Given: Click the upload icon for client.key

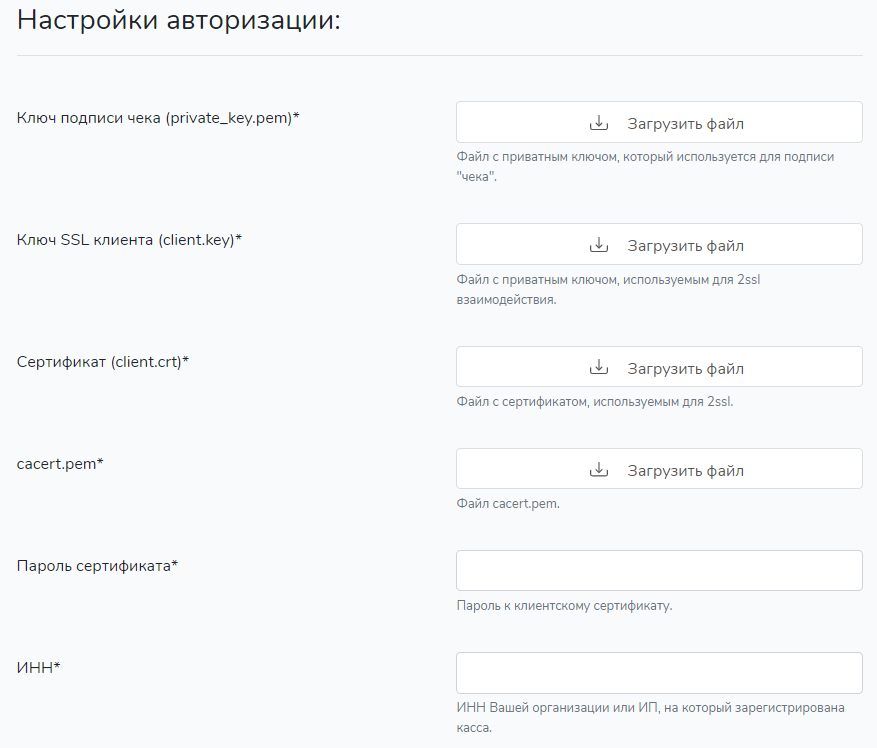Looking at the screenshot, I should (x=598, y=244).
